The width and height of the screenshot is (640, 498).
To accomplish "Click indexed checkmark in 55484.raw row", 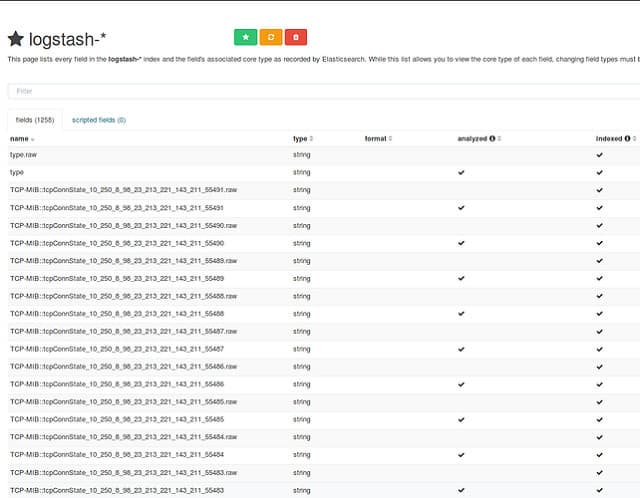I will tap(600, 437).
